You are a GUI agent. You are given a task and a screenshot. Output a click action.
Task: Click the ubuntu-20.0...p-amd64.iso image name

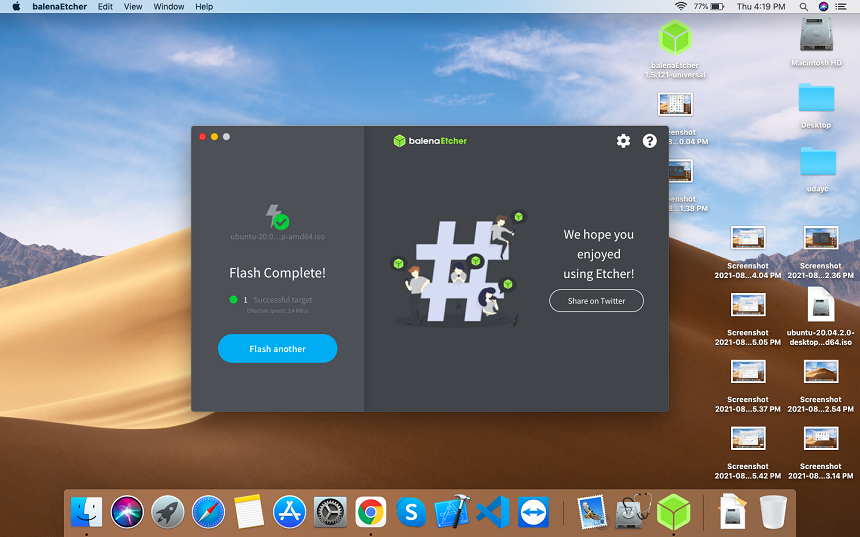[x=278, y=236]
